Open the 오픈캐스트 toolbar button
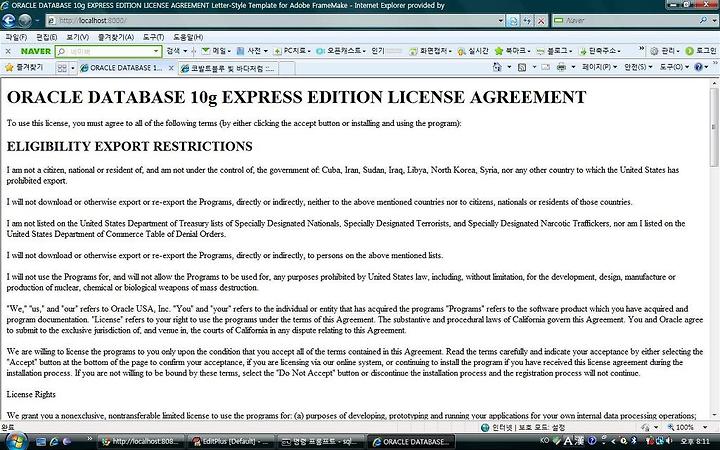Viewport: 720px width, 450px height. pyautogui.click(x=341, y=51)
